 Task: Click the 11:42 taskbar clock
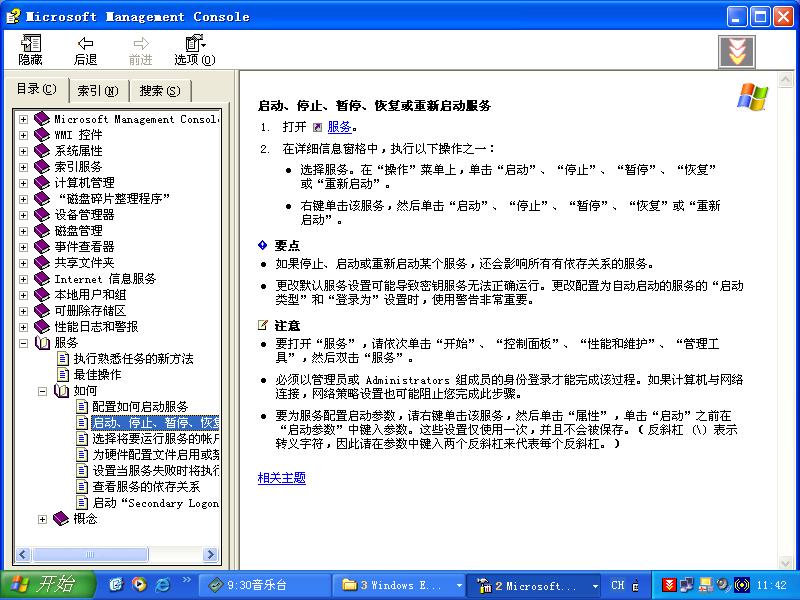click(x=771, y=585)
